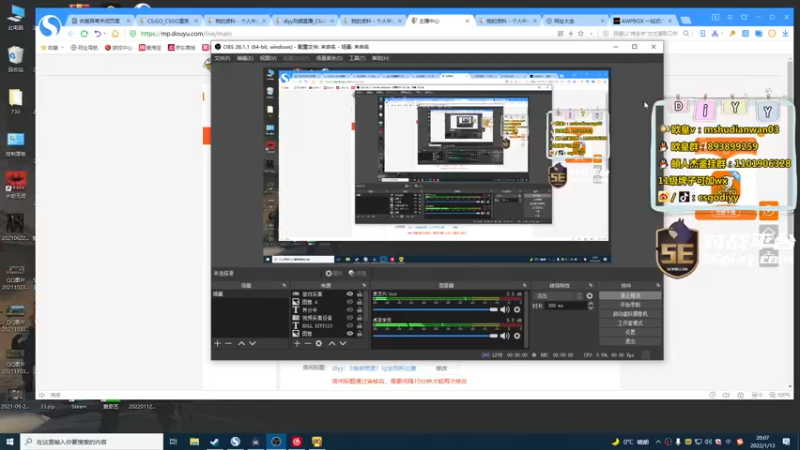Viewport: 800px width, 450px height.
Task: Open notification center in system tray
Action: [786, 441]
